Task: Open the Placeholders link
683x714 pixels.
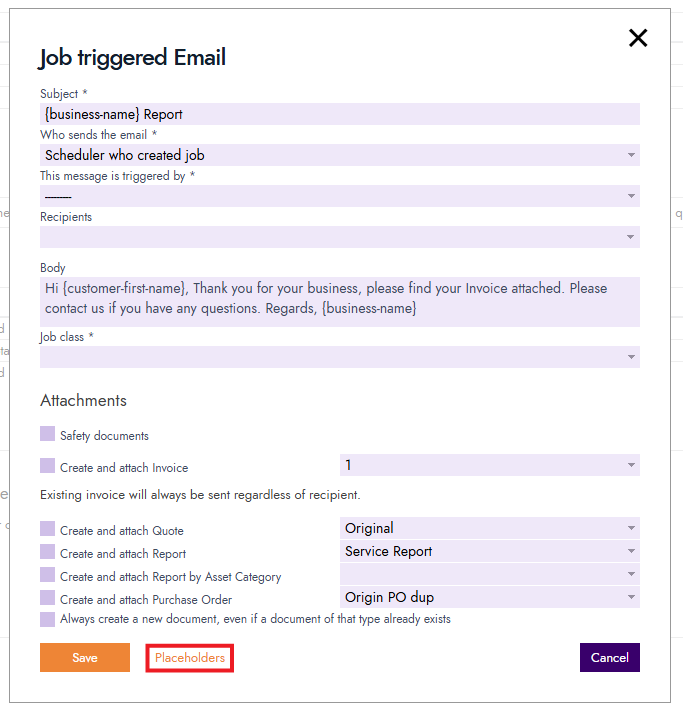Action: coord(189,658)
